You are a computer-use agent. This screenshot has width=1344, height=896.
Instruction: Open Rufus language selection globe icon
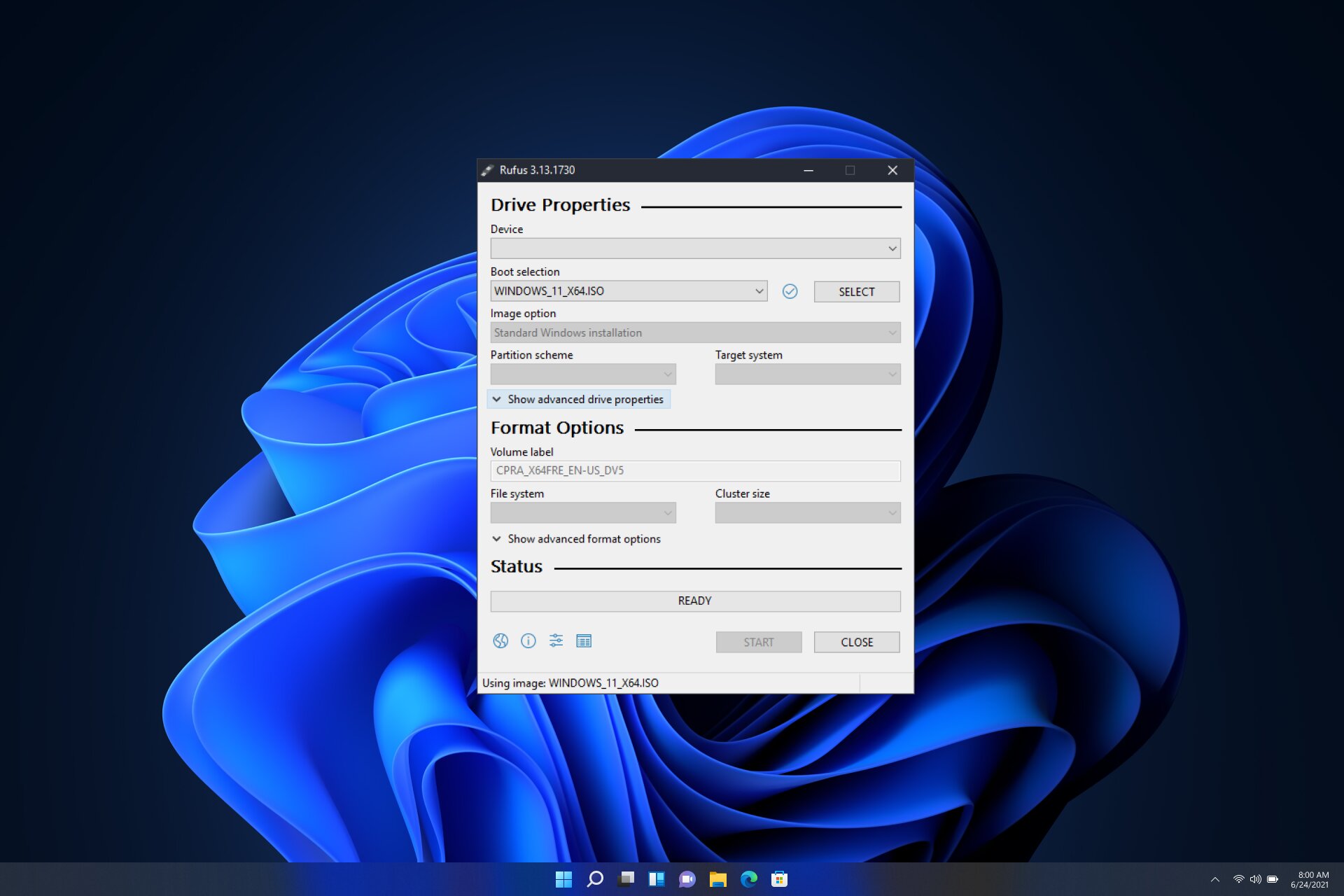point(500,640)
